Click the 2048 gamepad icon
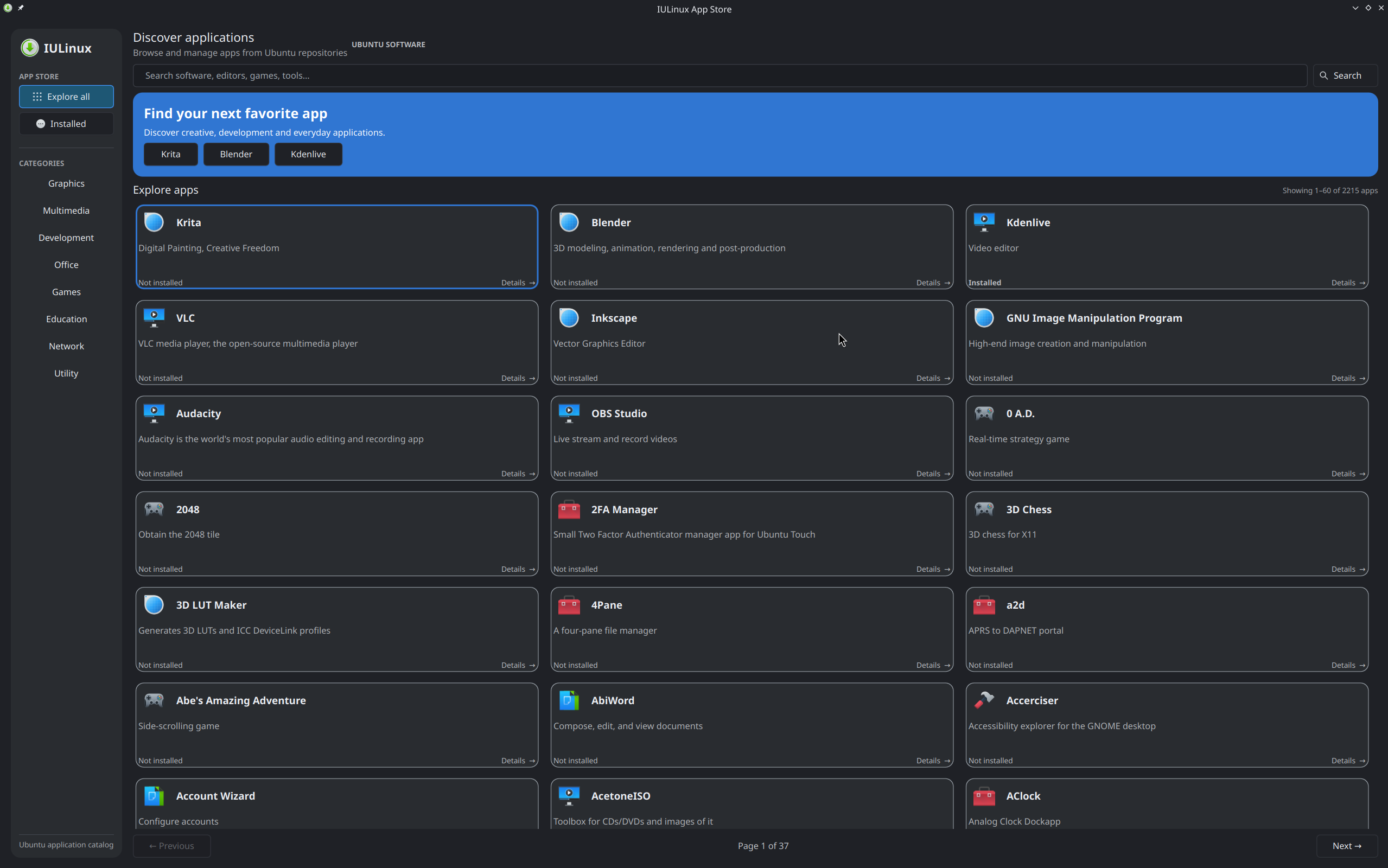 pos(154,509)
